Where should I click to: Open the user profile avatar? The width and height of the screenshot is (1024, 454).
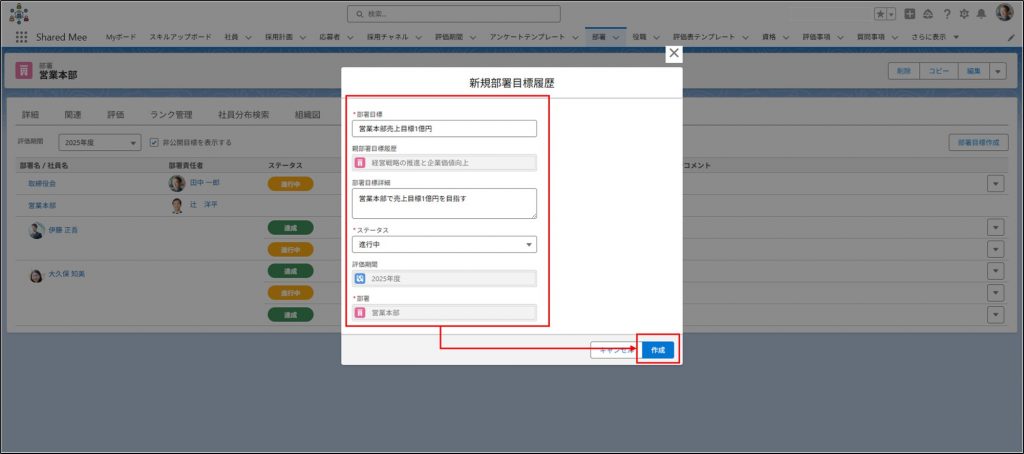pos(1003,13)
